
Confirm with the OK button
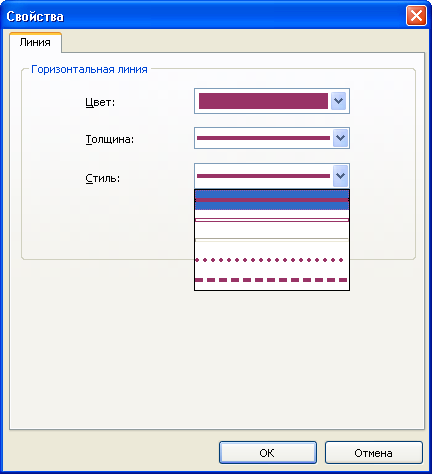coord(268,453)
